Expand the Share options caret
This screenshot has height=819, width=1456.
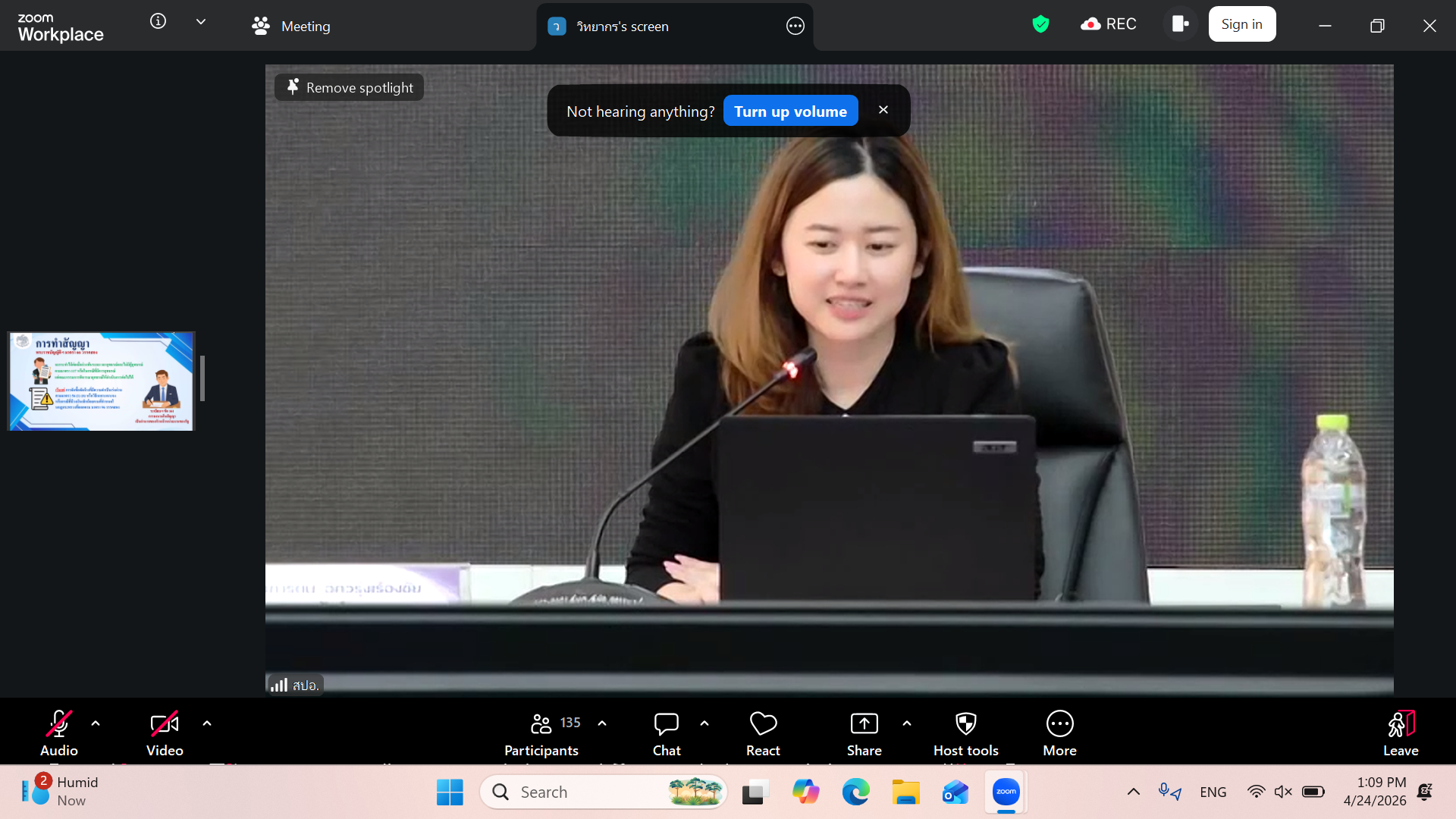(x=907, y=723)
